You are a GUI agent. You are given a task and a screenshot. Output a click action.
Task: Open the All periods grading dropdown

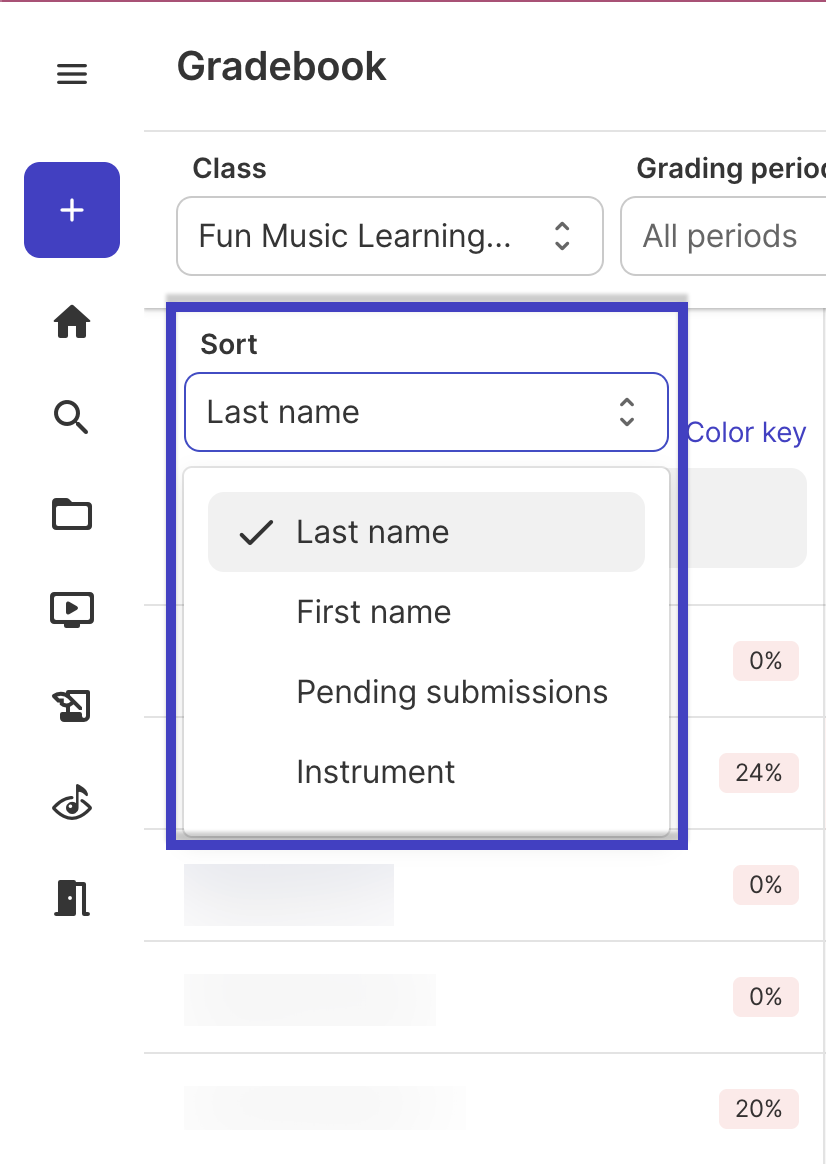[723, 236]
